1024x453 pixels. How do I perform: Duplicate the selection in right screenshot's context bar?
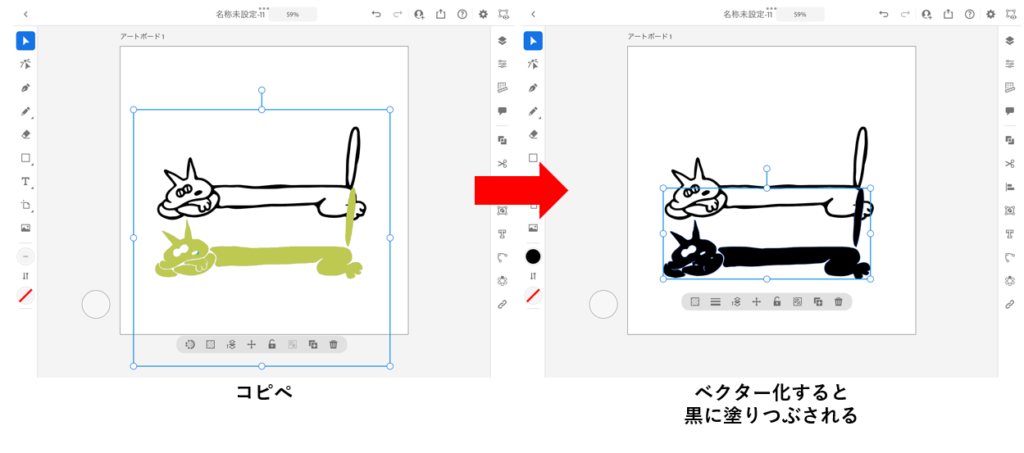point(818,302)
